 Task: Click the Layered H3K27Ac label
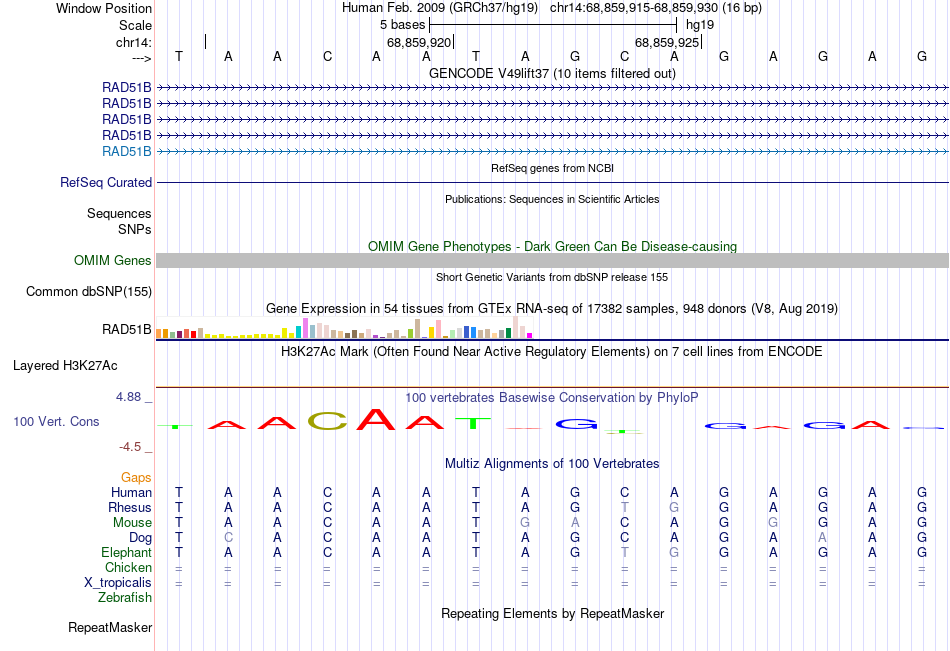click(x=65, y=366)
